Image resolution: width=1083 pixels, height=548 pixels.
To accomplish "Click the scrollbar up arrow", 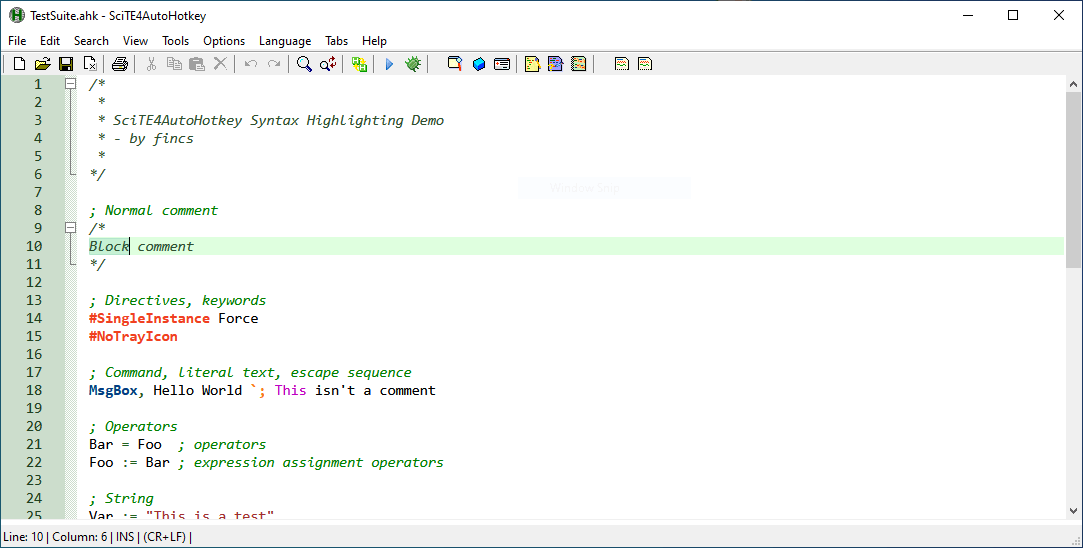I will tap(1073, 84).
